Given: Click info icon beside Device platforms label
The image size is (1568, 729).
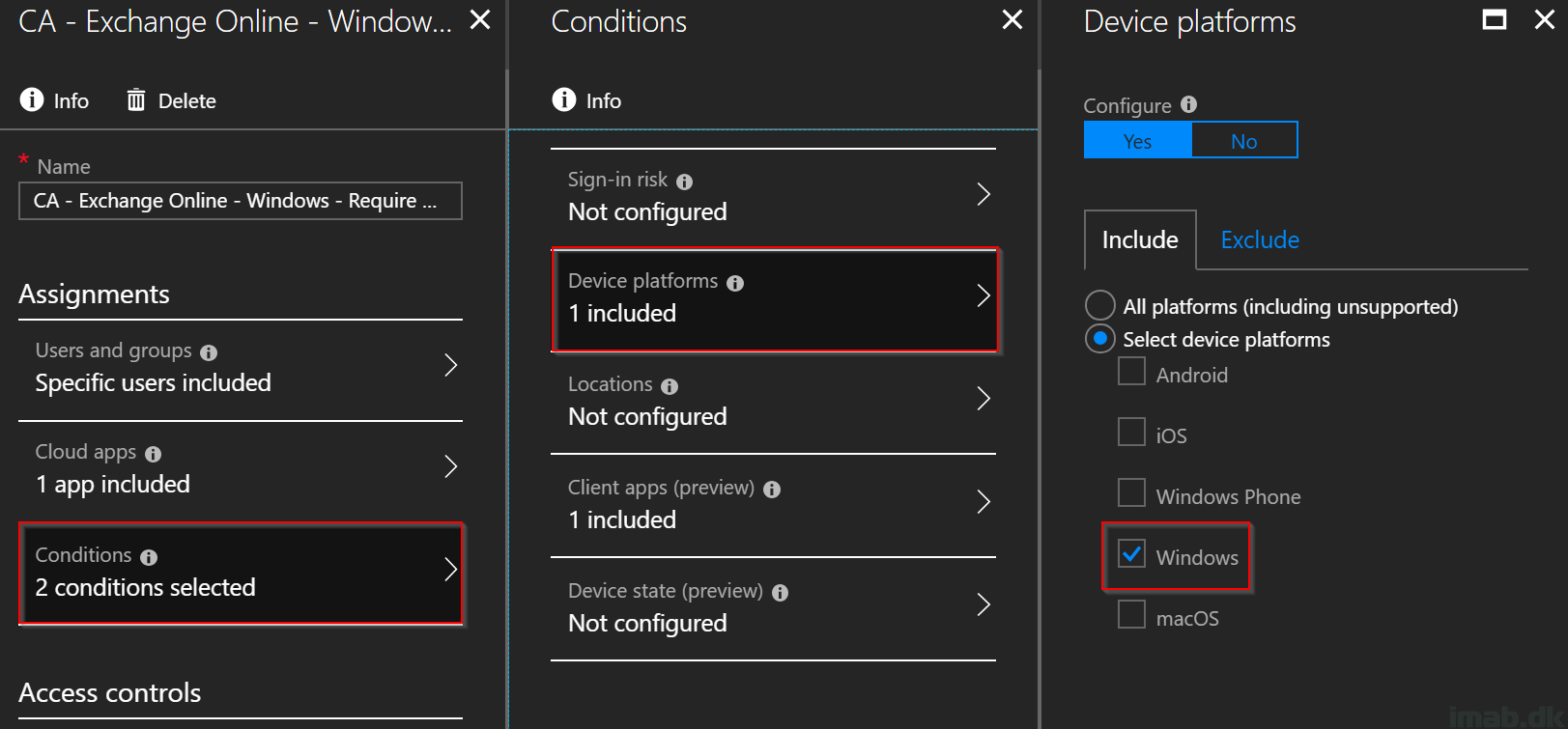Looking at the screenshot, I should coord(735,283).
